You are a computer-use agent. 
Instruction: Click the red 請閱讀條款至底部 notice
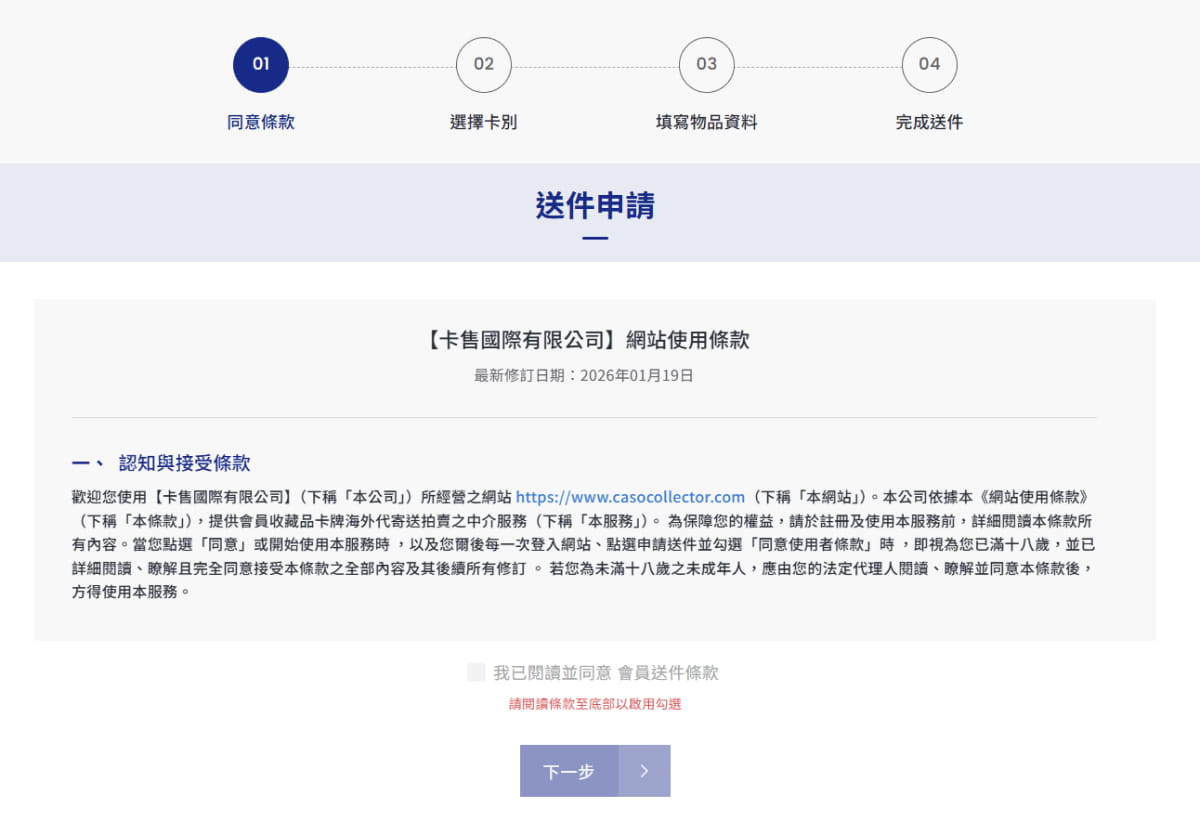[595, 704]
